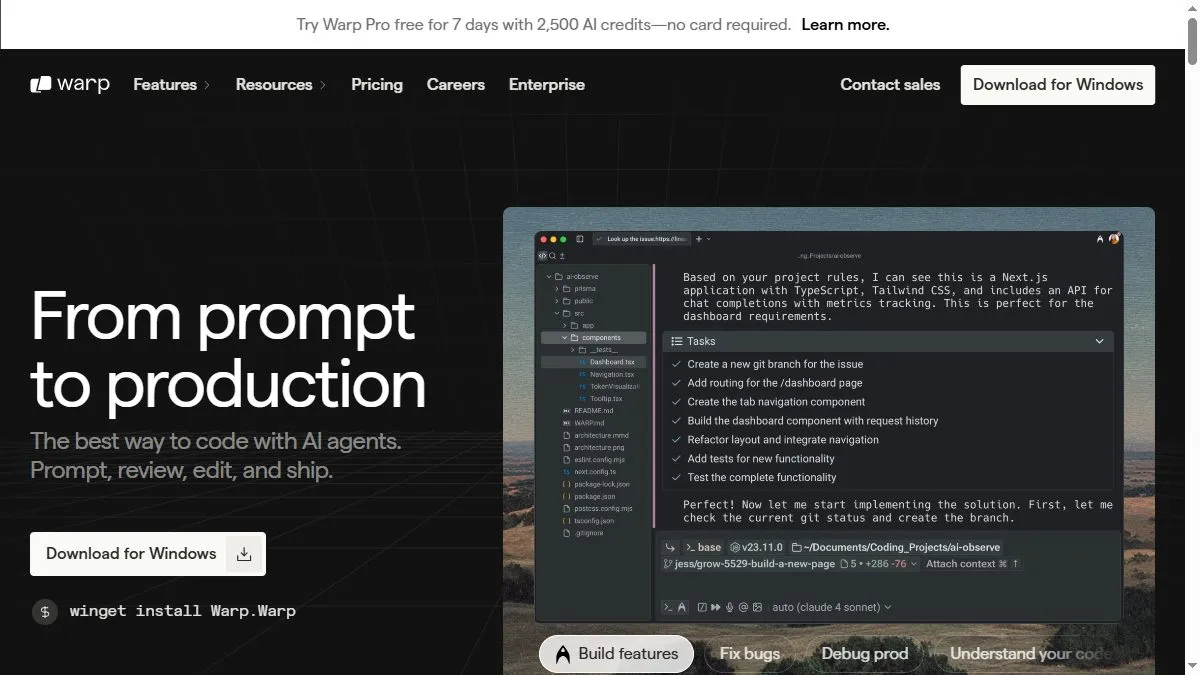Select the Debug prod tab
Screen dimensions: 1200x675
[864, 654]
